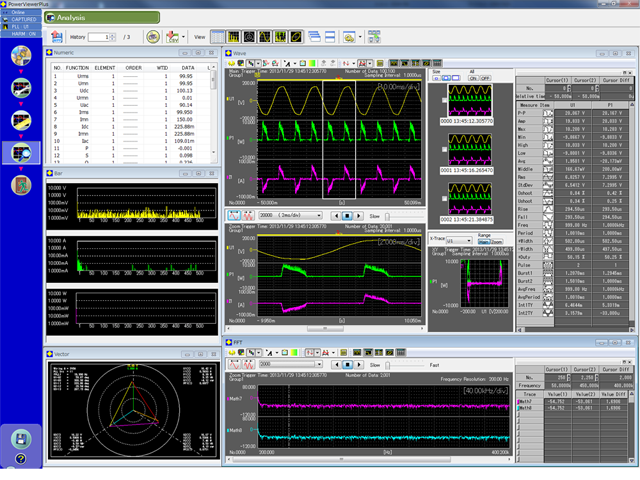
Task: Click the Online status tab
Action: coord(21,12)
